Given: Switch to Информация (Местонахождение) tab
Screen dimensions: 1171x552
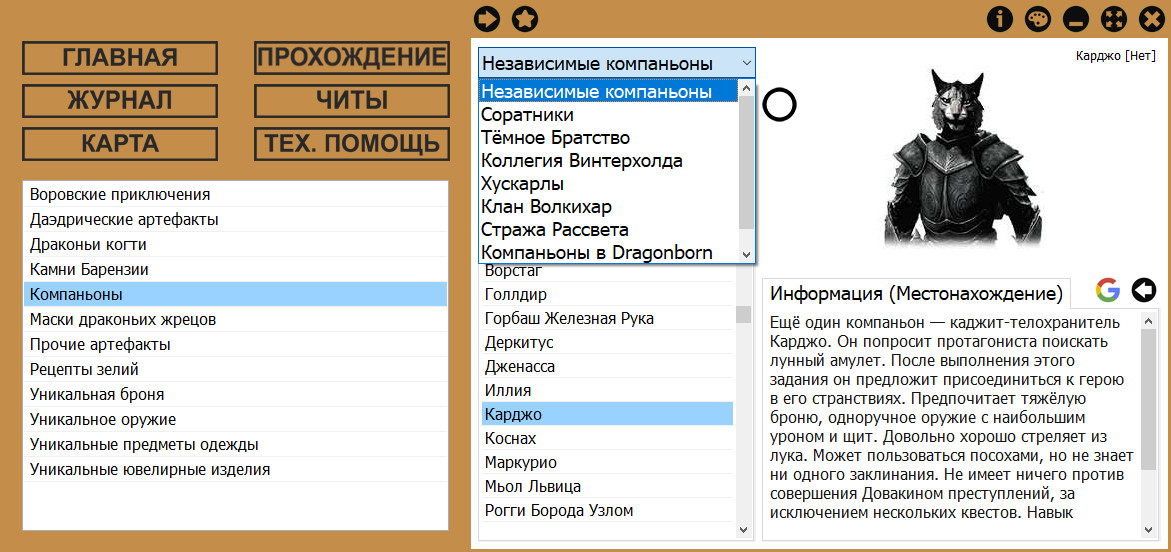Looking at the screenshot, I should point(916,293).
